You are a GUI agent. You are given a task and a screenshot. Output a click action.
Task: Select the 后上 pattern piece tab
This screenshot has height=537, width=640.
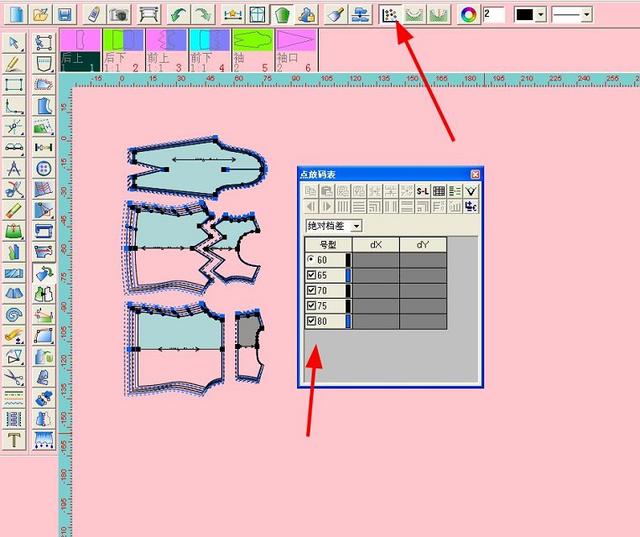80,51
